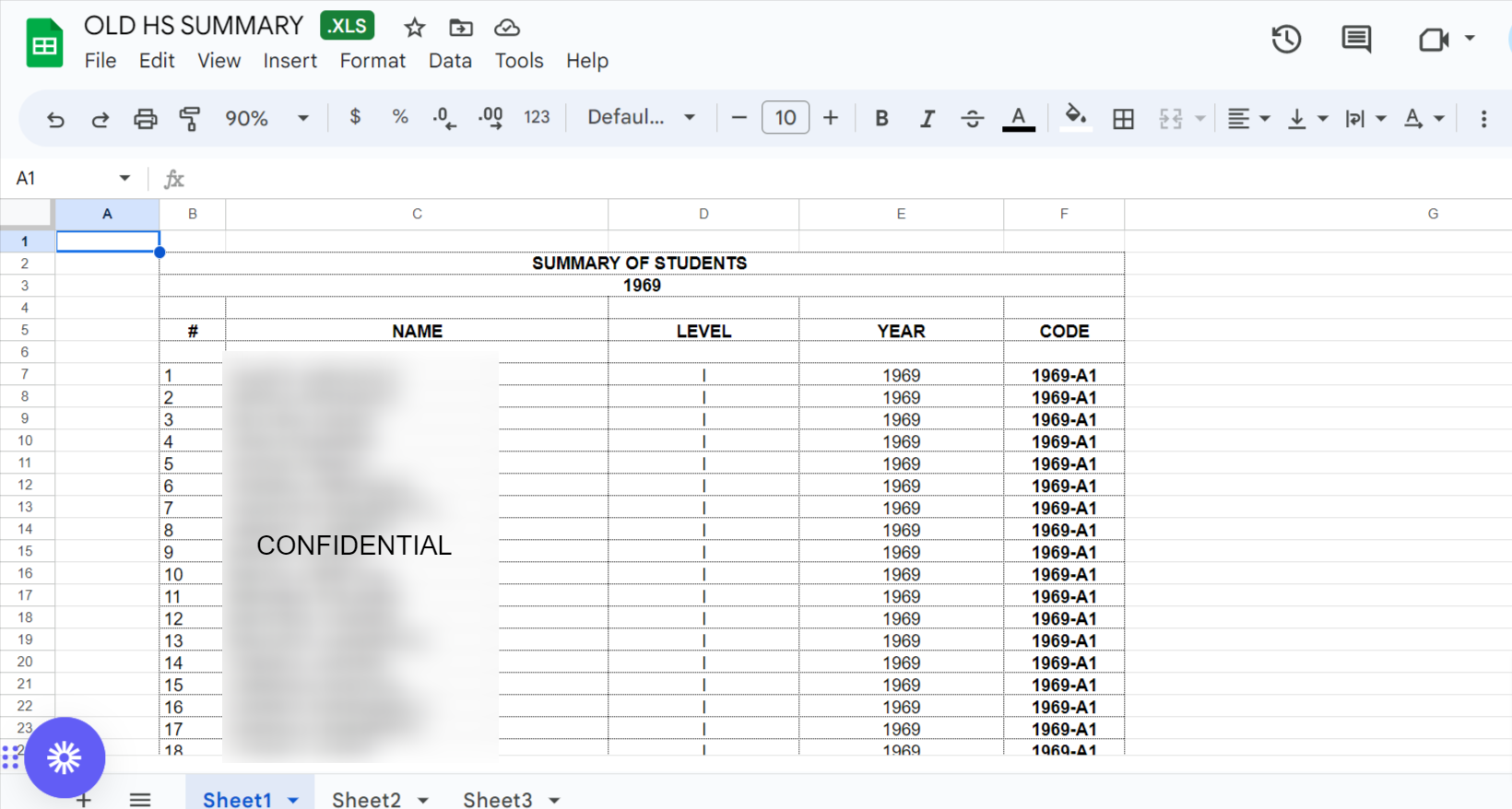Activate the paint format tool

tap(190, 119)
